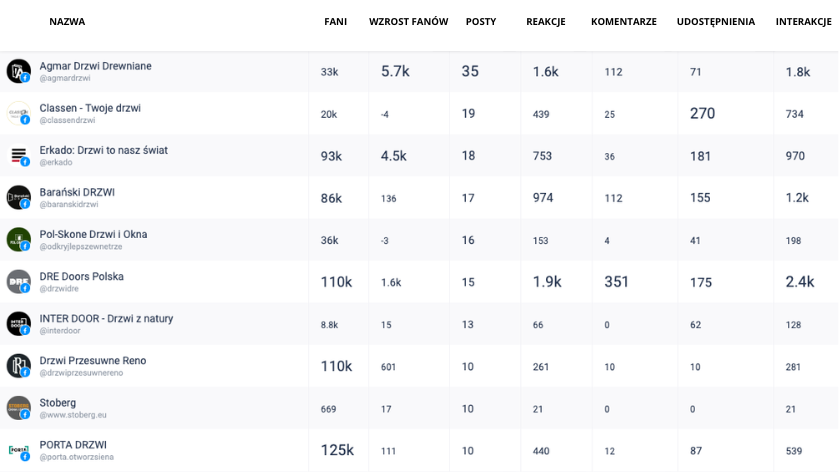This screenshot has width=840, height=472.
Task: Click the INTERAKCJE column header
Action: (x=804, y=21)
